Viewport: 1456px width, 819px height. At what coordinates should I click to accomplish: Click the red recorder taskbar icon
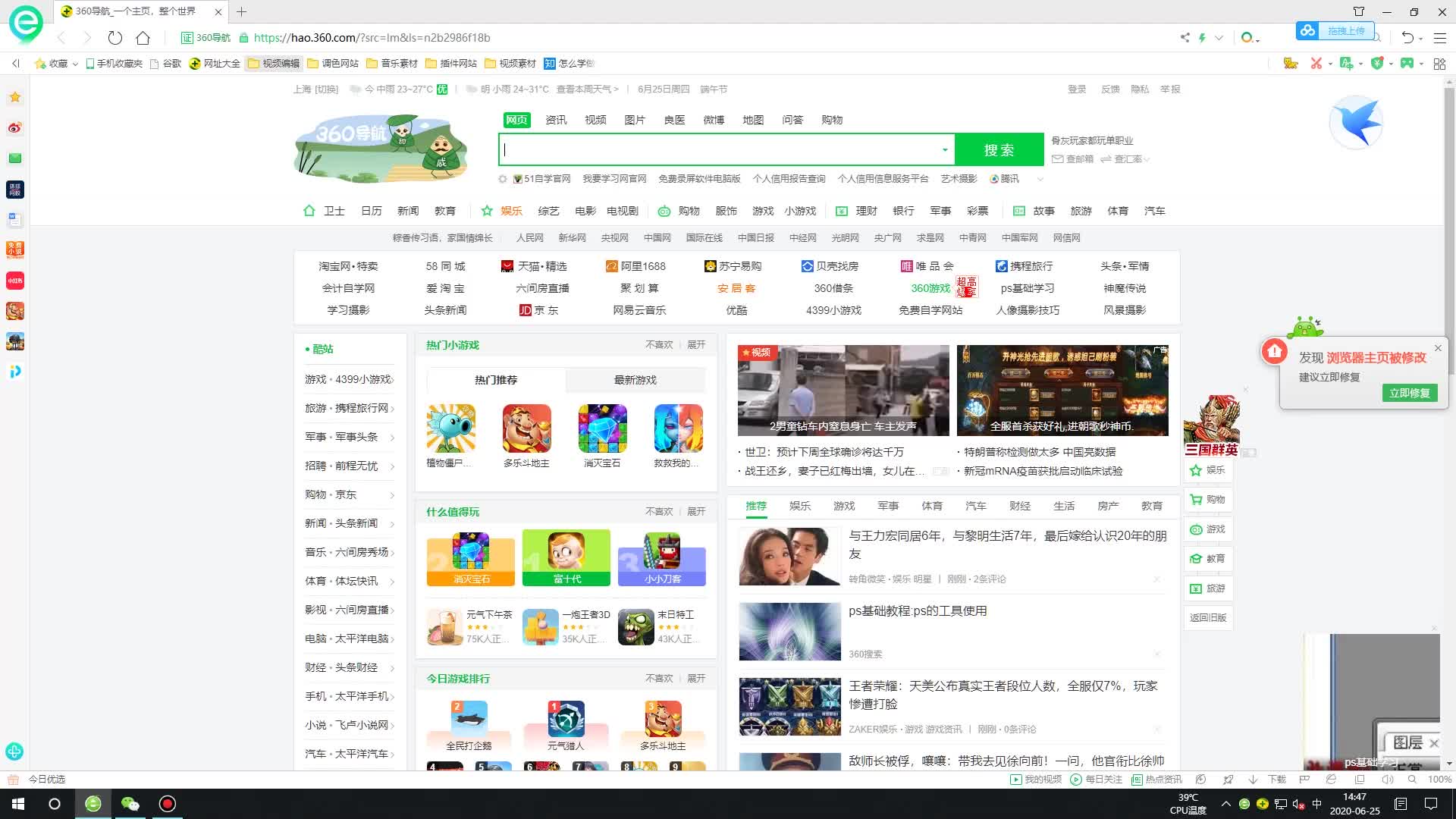pos(168,804)
